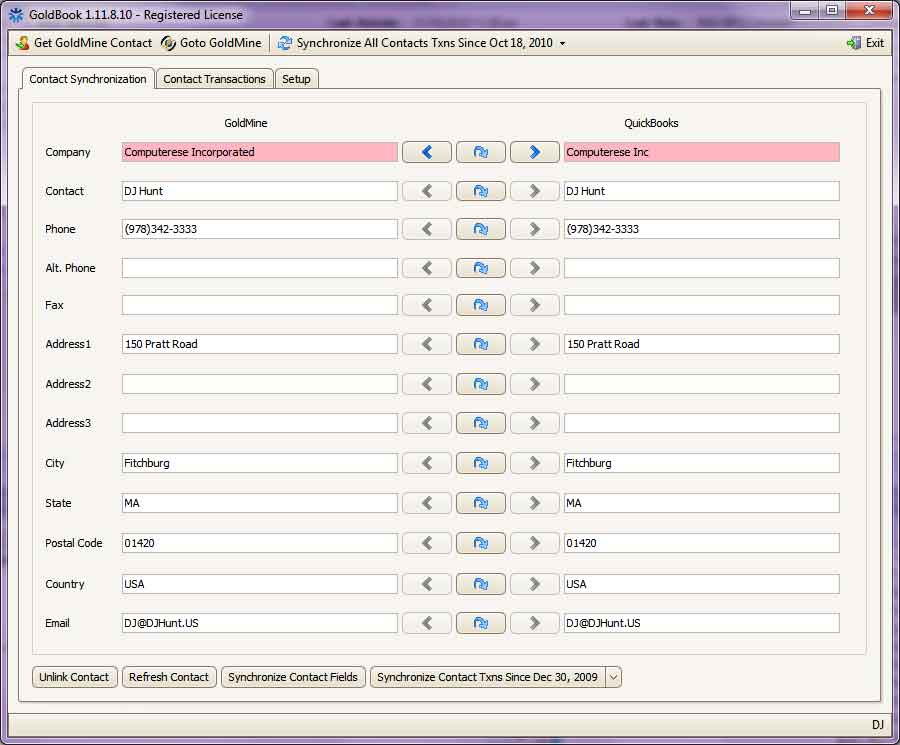Image resolution: width=900 pixels, height=745 pixels.
Task: Click the QuickBooks Postal Code field
Action: tap(701, 543)
